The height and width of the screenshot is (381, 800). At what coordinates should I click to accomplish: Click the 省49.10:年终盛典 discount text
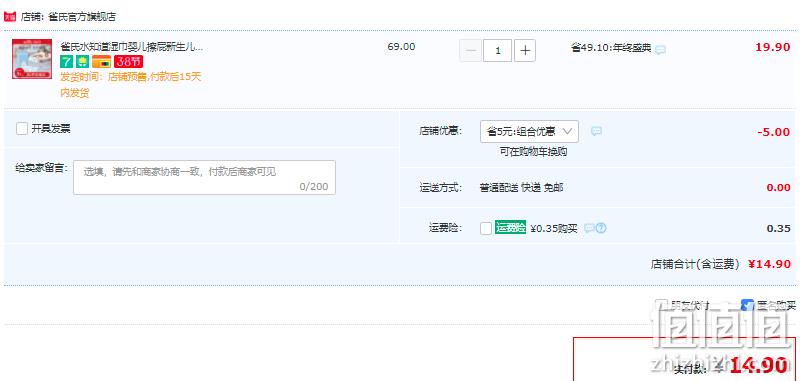point(611,49)
